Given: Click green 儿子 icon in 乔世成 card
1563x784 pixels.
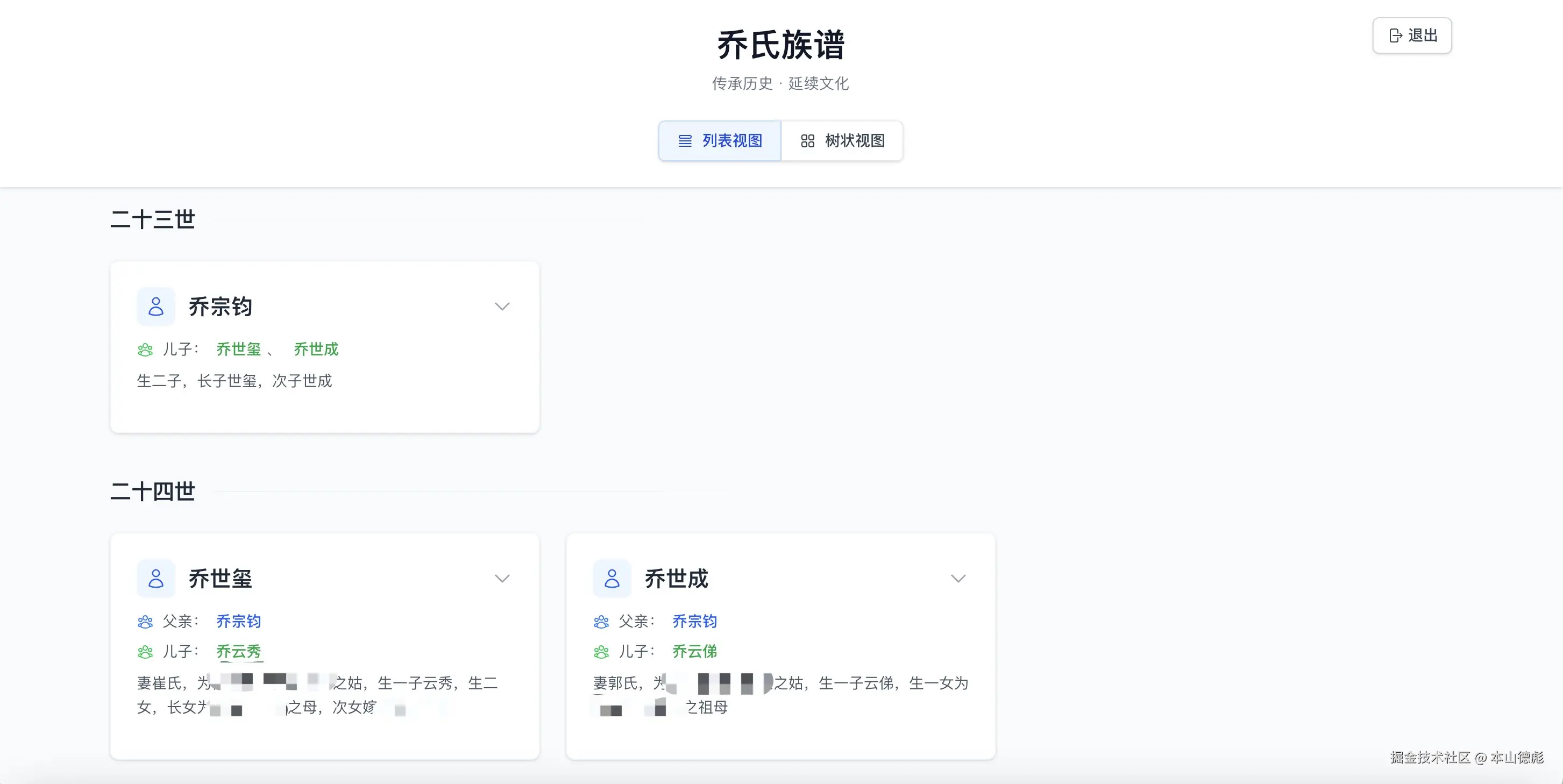Looking at the screenshot, I should coord(601,652).
